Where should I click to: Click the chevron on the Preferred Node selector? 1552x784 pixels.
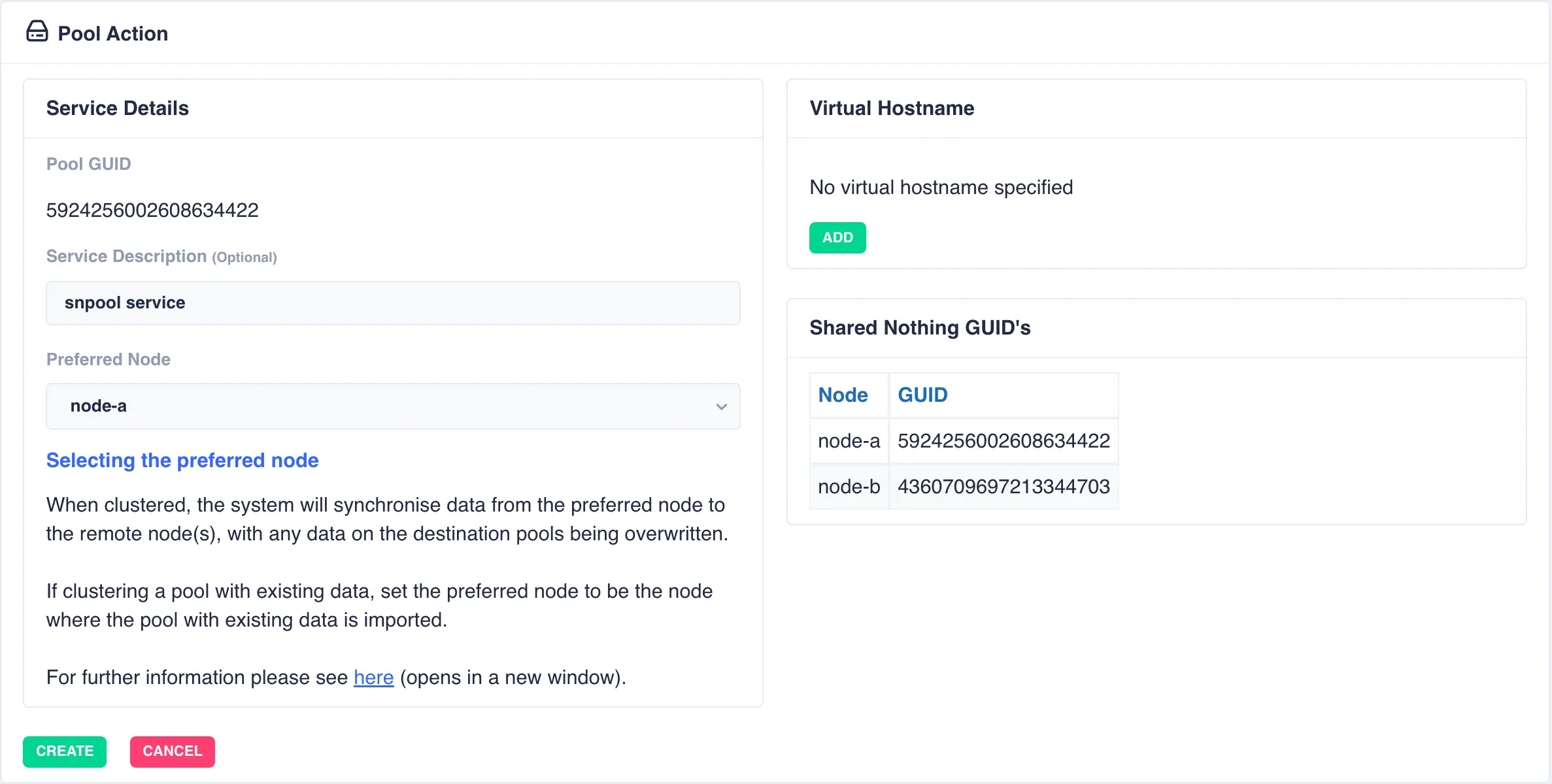click(x=722, y=406)
